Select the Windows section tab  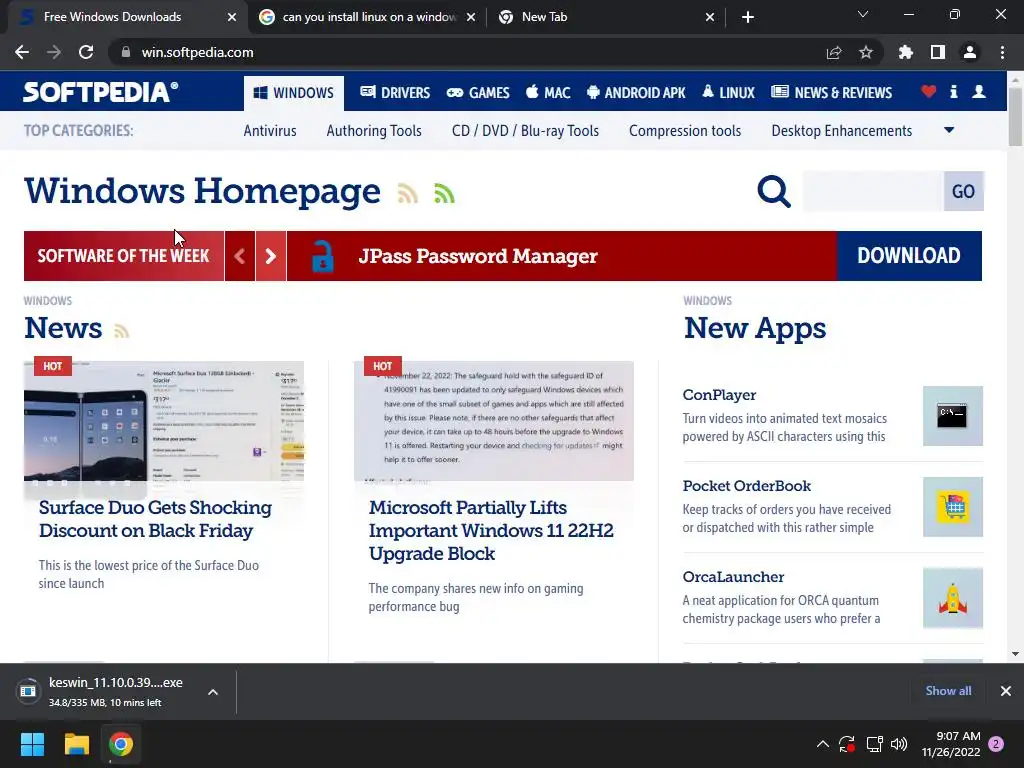[x=294, y=93]
